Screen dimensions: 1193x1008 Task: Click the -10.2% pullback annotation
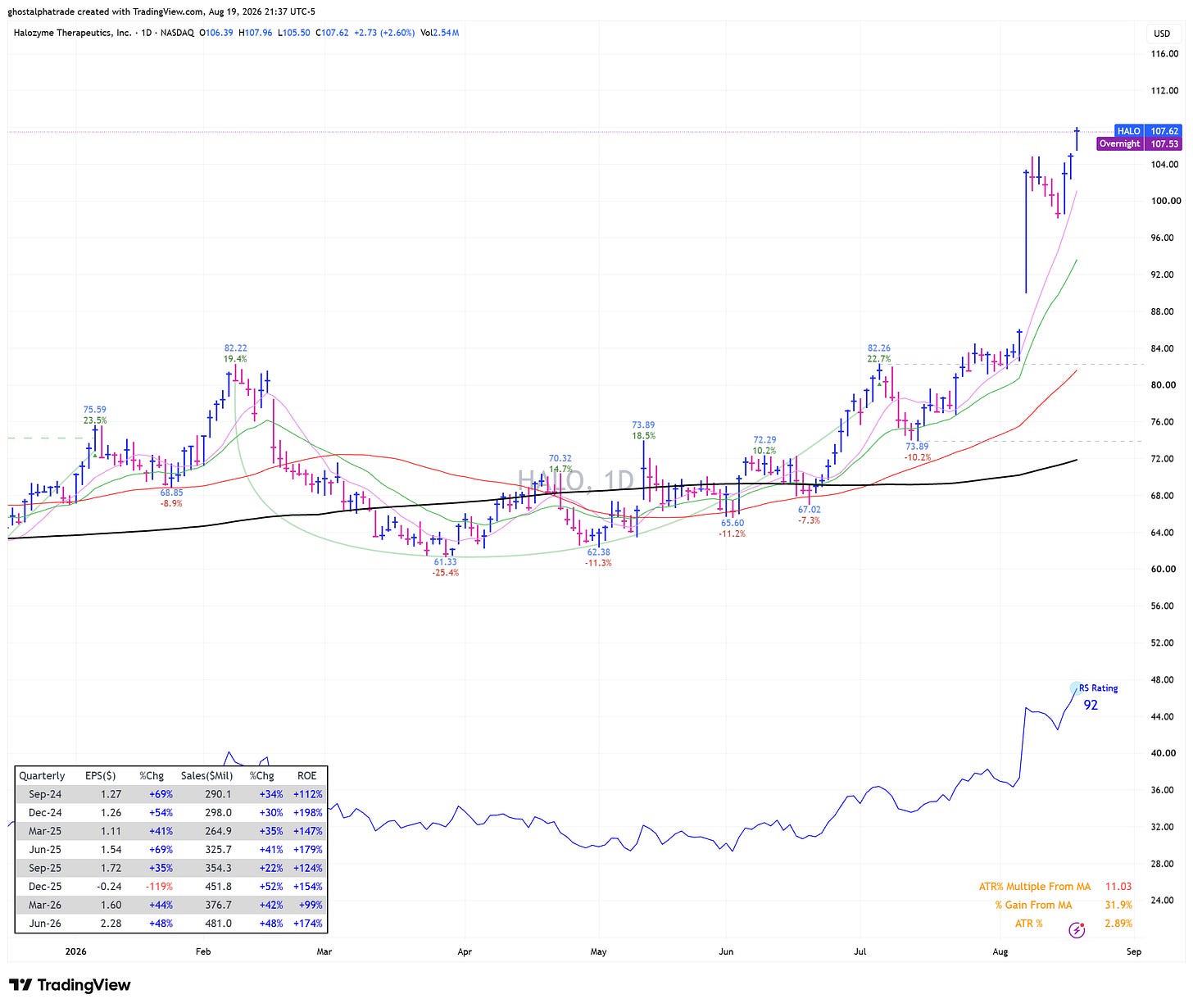917,457
